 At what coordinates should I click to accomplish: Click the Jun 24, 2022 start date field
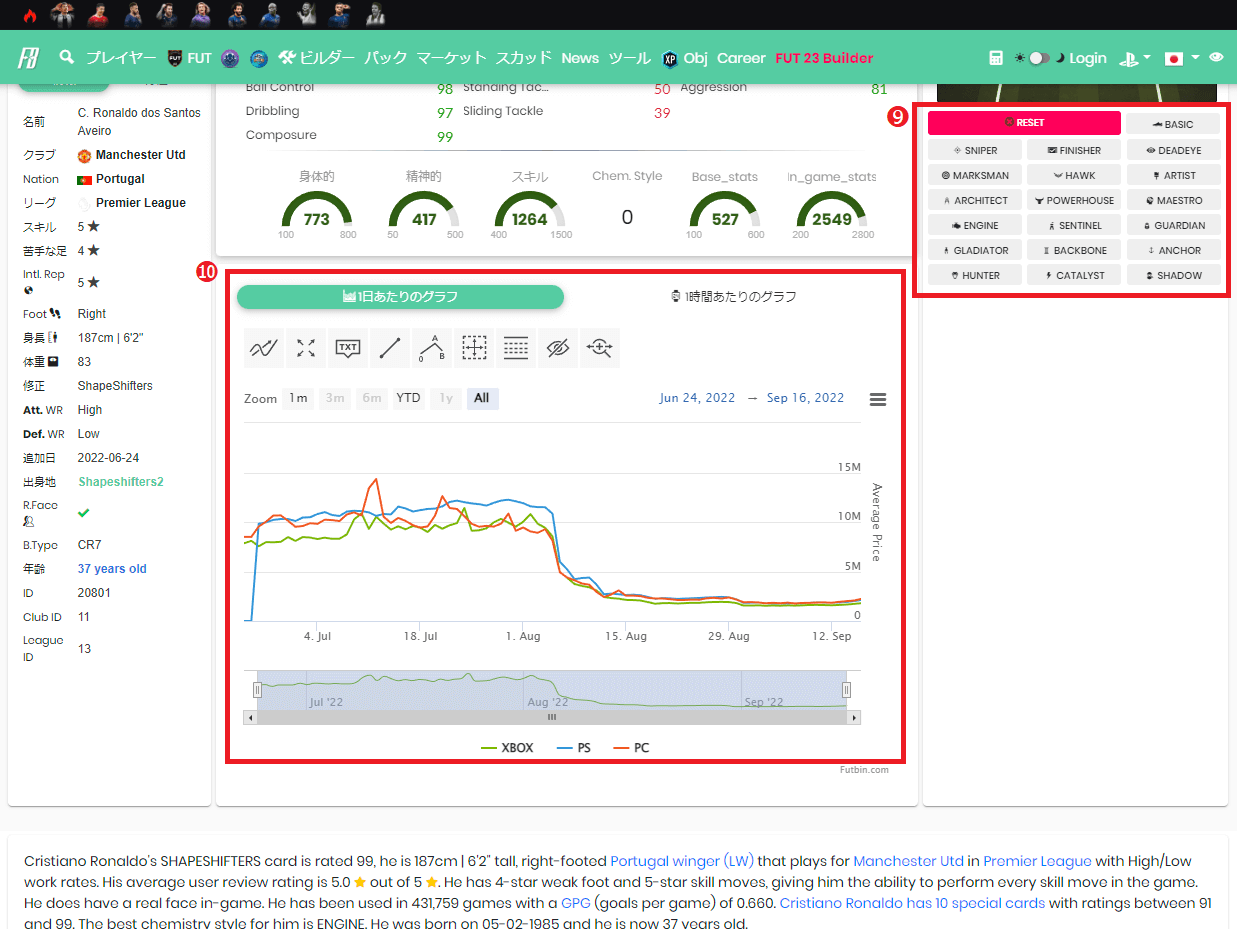click(697, 398)
